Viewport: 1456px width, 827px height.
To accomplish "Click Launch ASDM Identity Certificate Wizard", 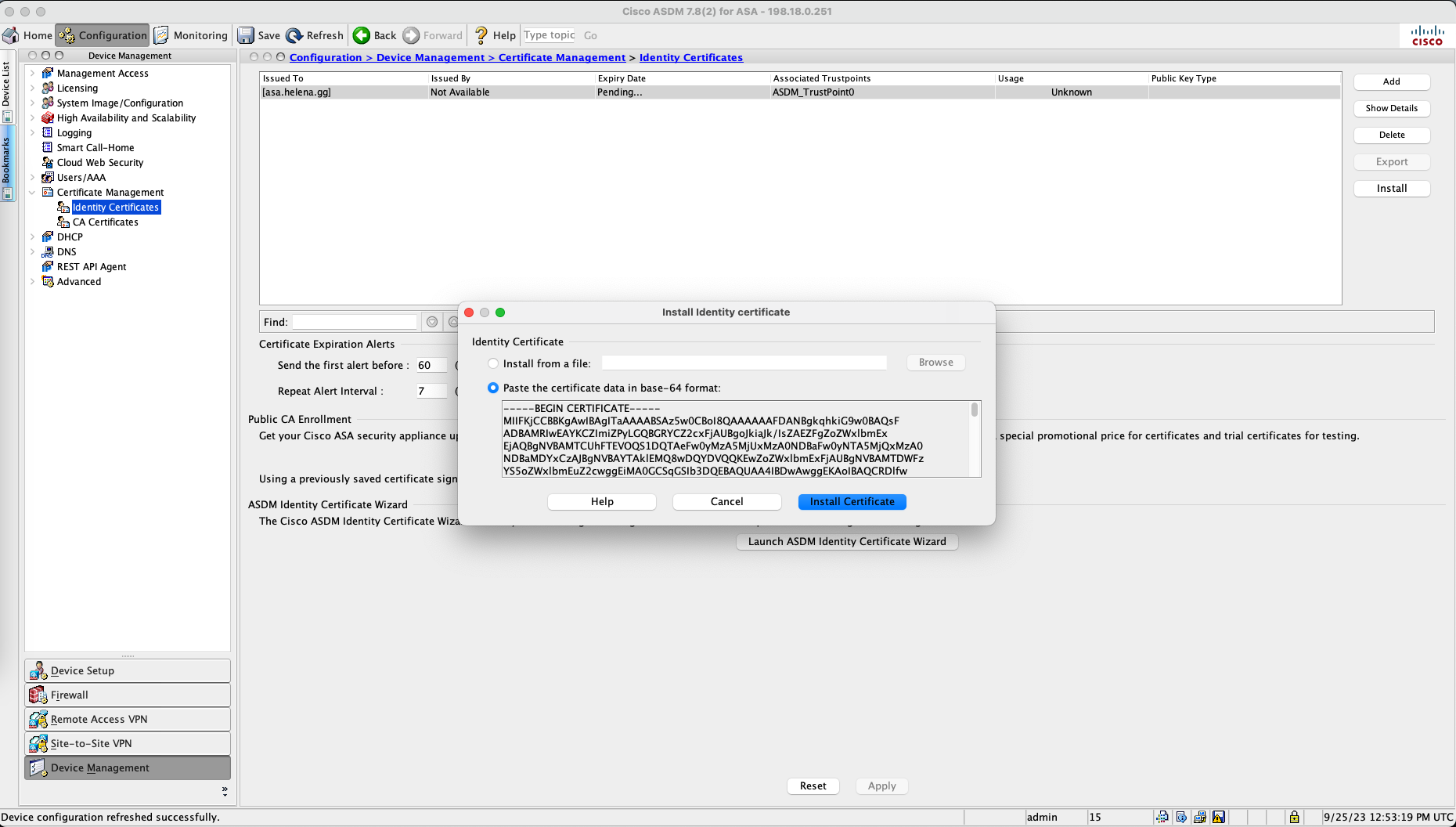I will [847, 541].
